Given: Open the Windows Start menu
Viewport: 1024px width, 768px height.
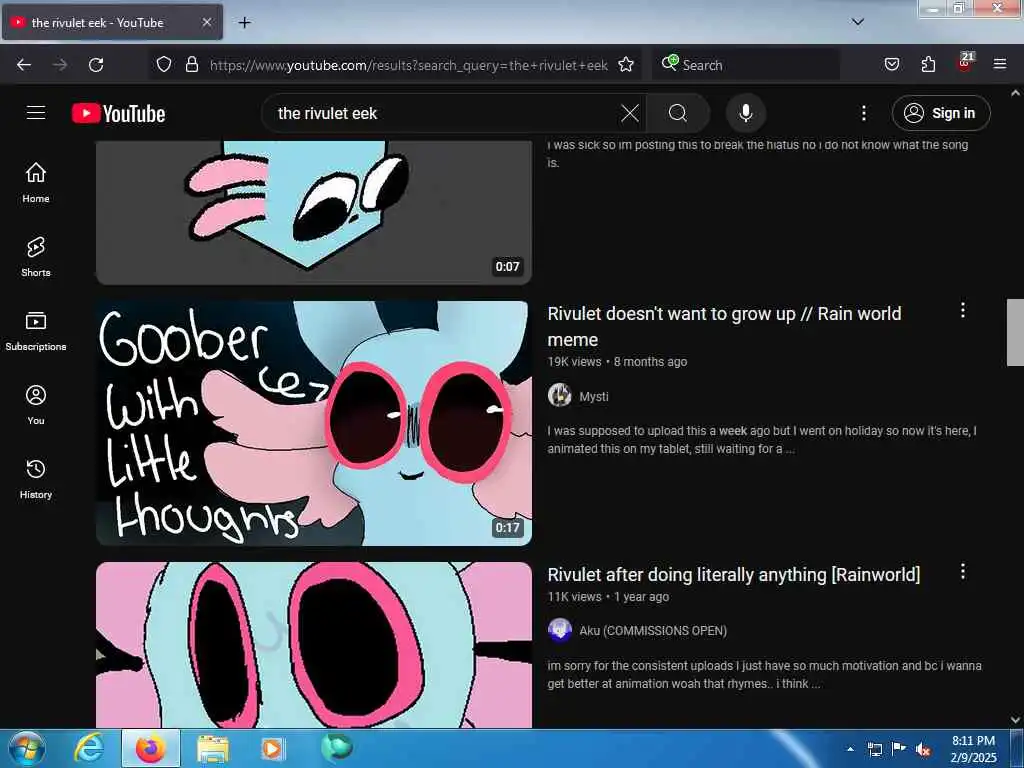Looking at the screenshot, I should click(x=27, y=748).
